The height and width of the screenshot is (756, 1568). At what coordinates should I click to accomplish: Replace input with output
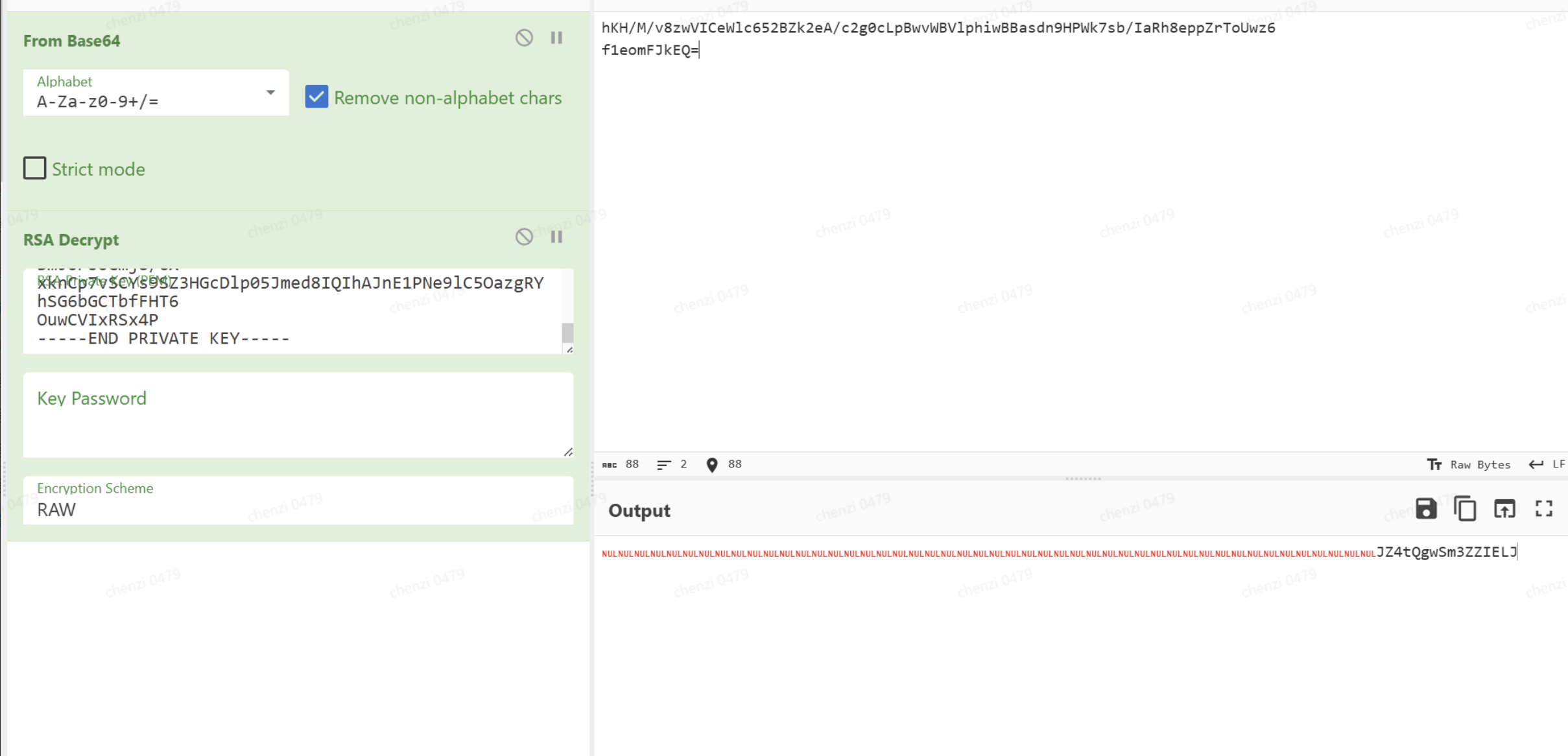coord(1504,509)
